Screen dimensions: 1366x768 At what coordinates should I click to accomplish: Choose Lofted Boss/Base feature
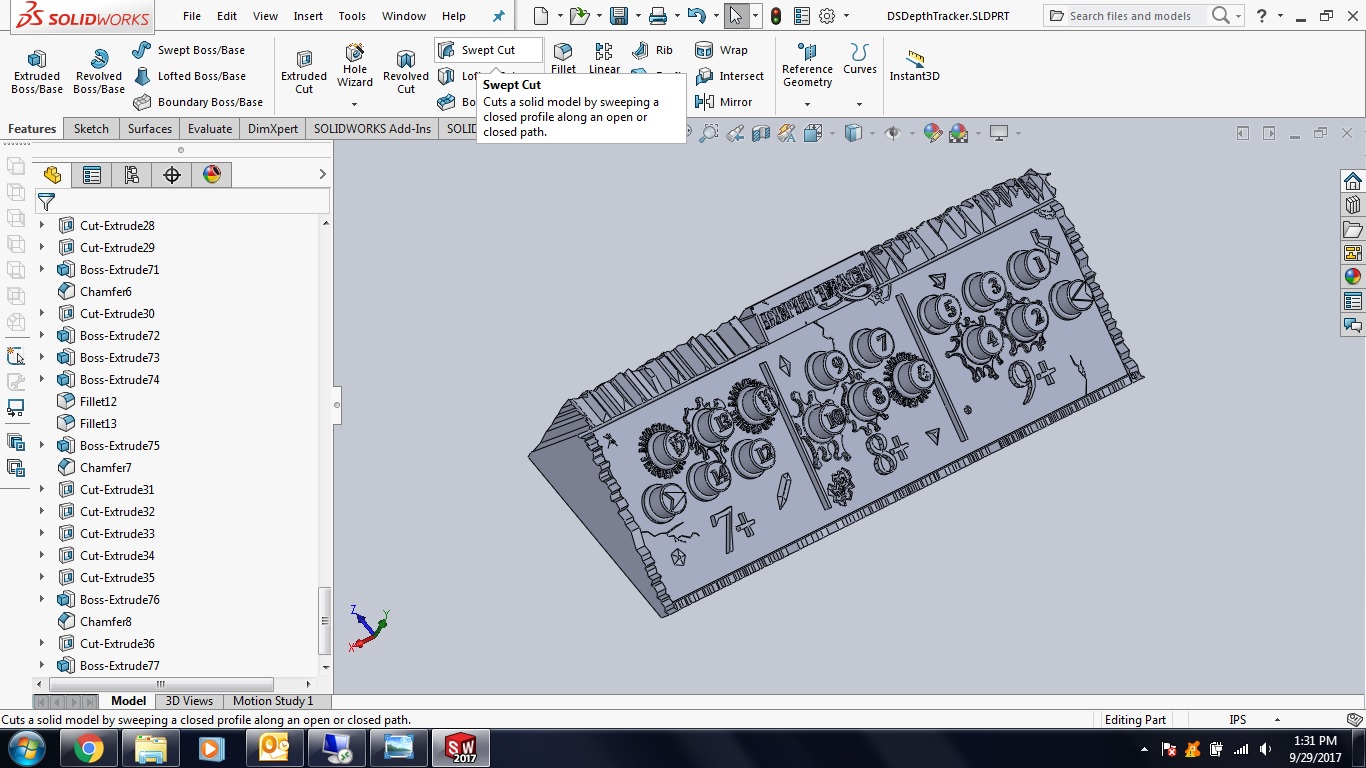[x=189, y=76]
